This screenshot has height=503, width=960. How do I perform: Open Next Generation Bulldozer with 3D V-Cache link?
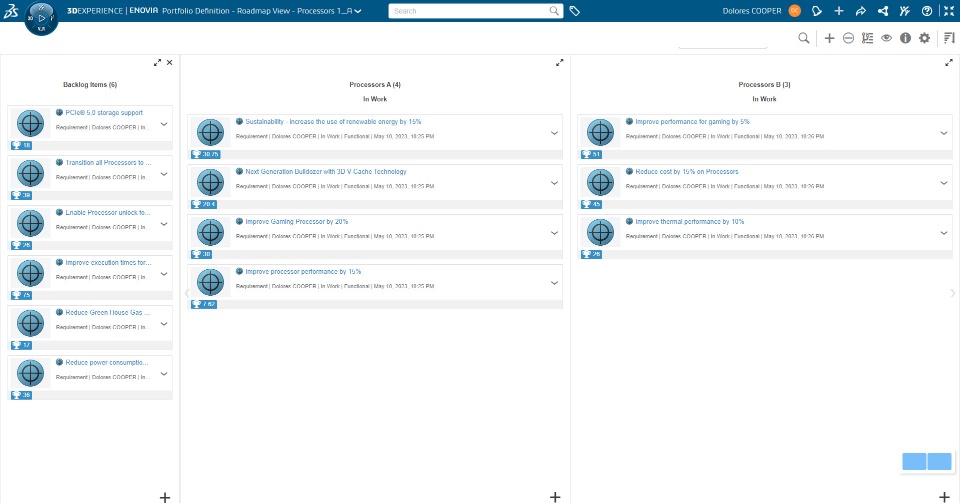(x=326, y=172)
